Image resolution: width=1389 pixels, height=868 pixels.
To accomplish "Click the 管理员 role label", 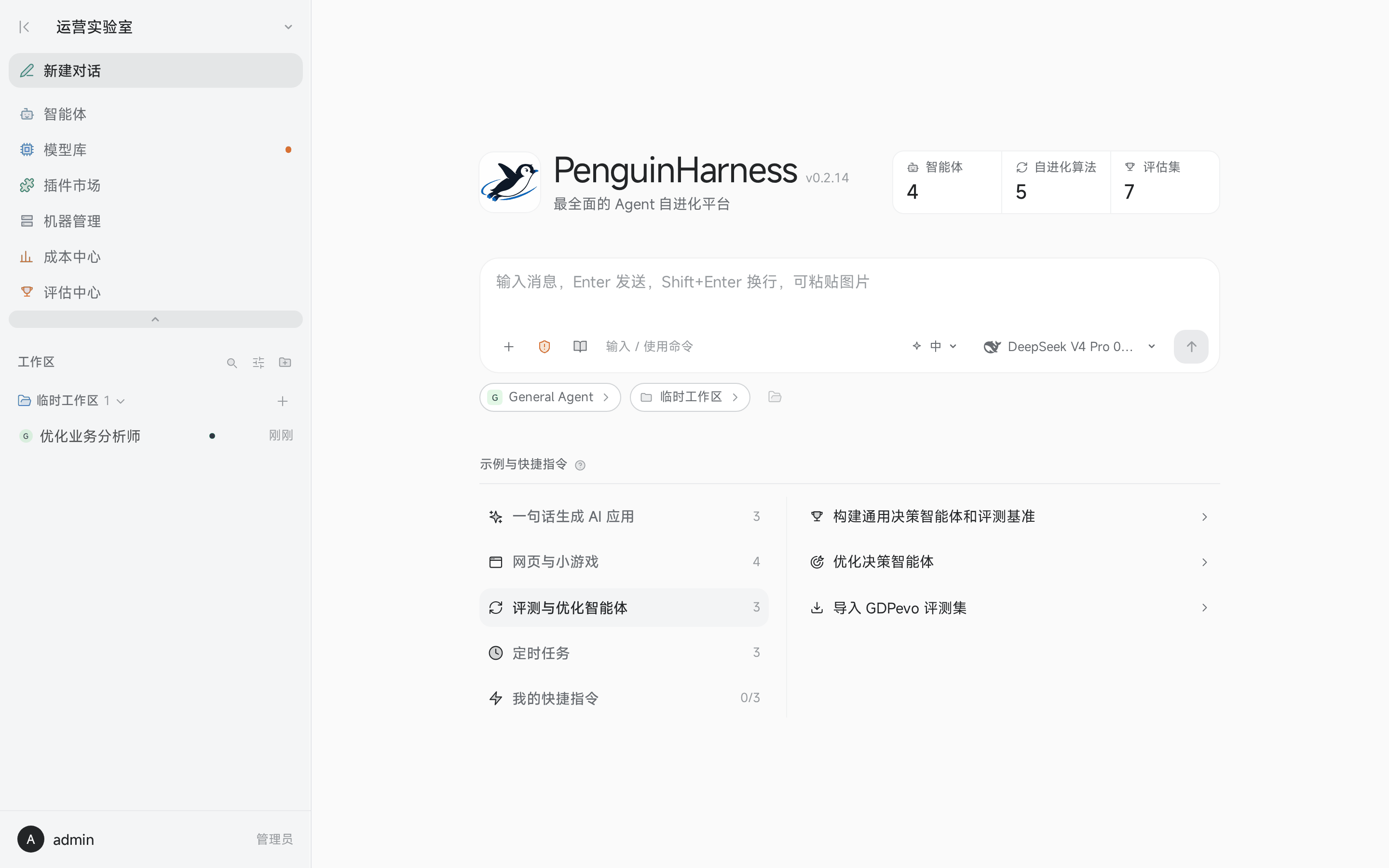I will (274, 839).
